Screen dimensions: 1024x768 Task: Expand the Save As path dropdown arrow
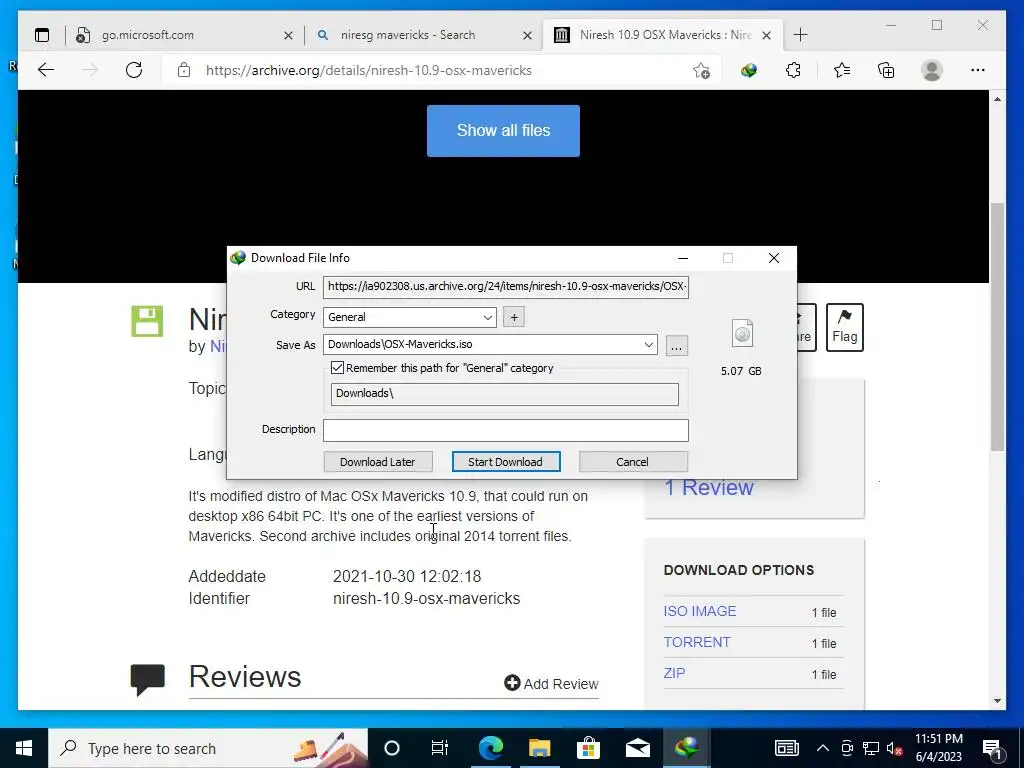[x=648, y=344]
